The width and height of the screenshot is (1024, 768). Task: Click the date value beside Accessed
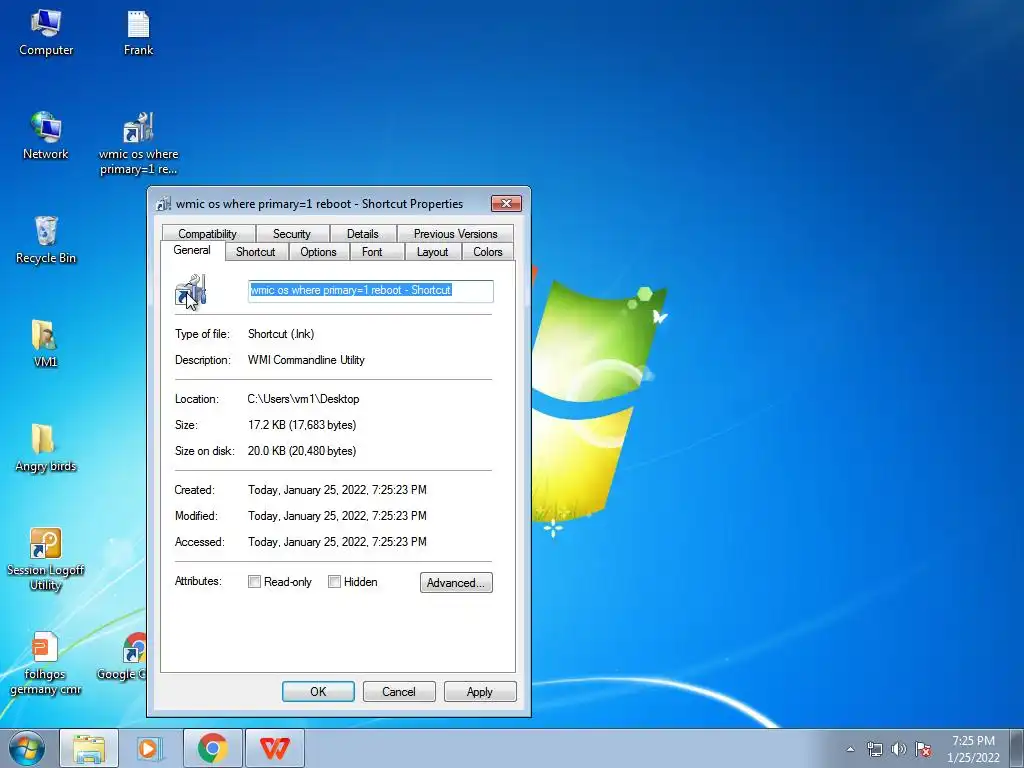[x=337, y=542]
